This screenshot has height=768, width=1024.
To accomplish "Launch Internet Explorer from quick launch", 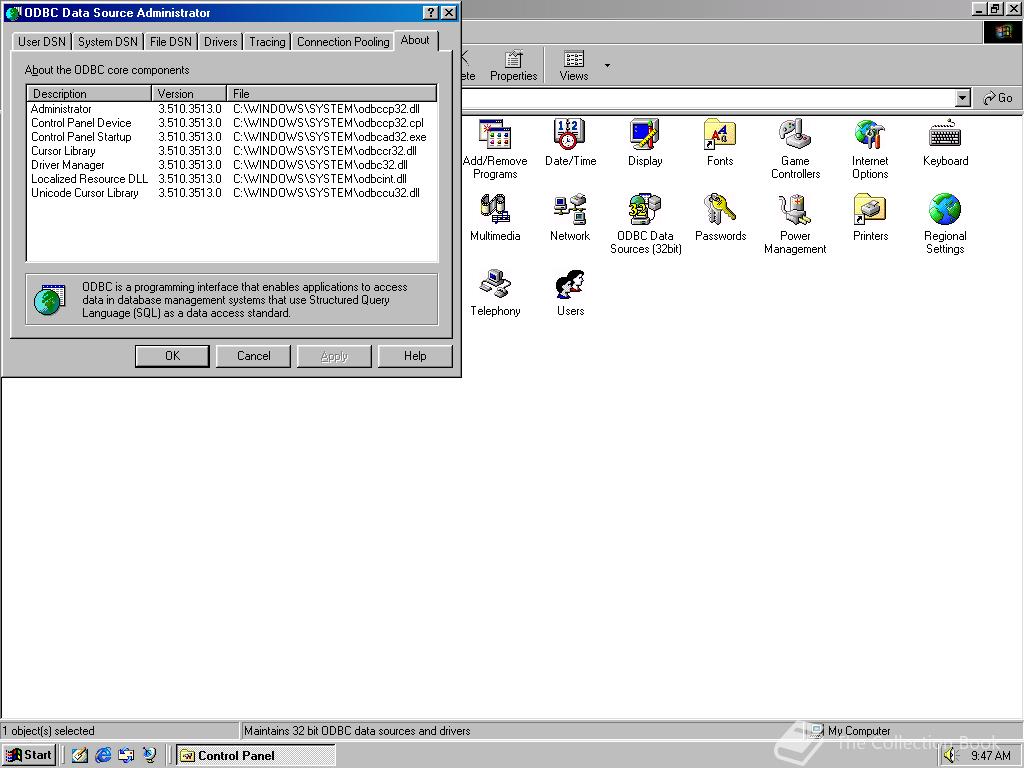I will 103,756.
